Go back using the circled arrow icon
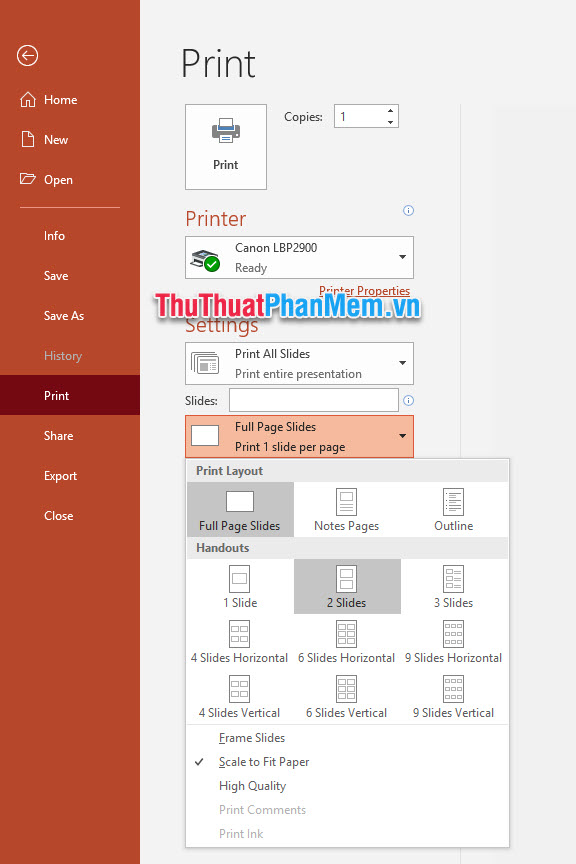 (27, 56)
